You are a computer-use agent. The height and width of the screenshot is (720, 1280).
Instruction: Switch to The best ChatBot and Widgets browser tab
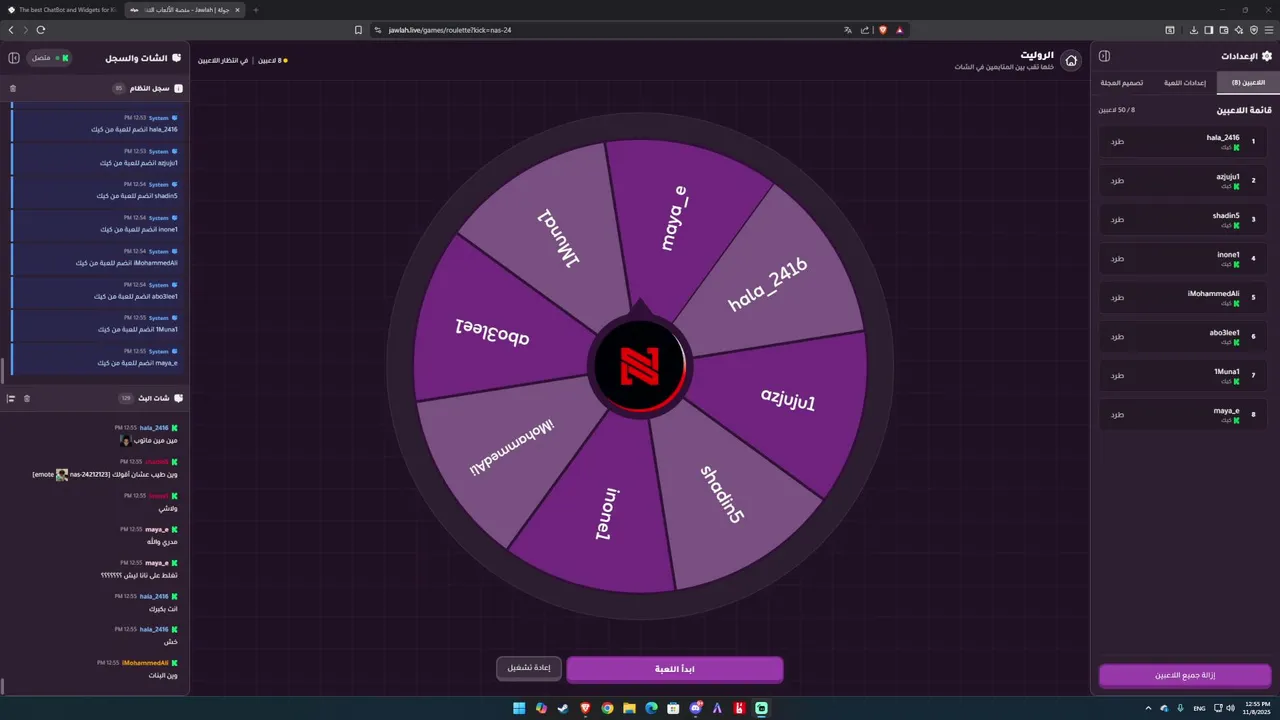tap(60, 10)
